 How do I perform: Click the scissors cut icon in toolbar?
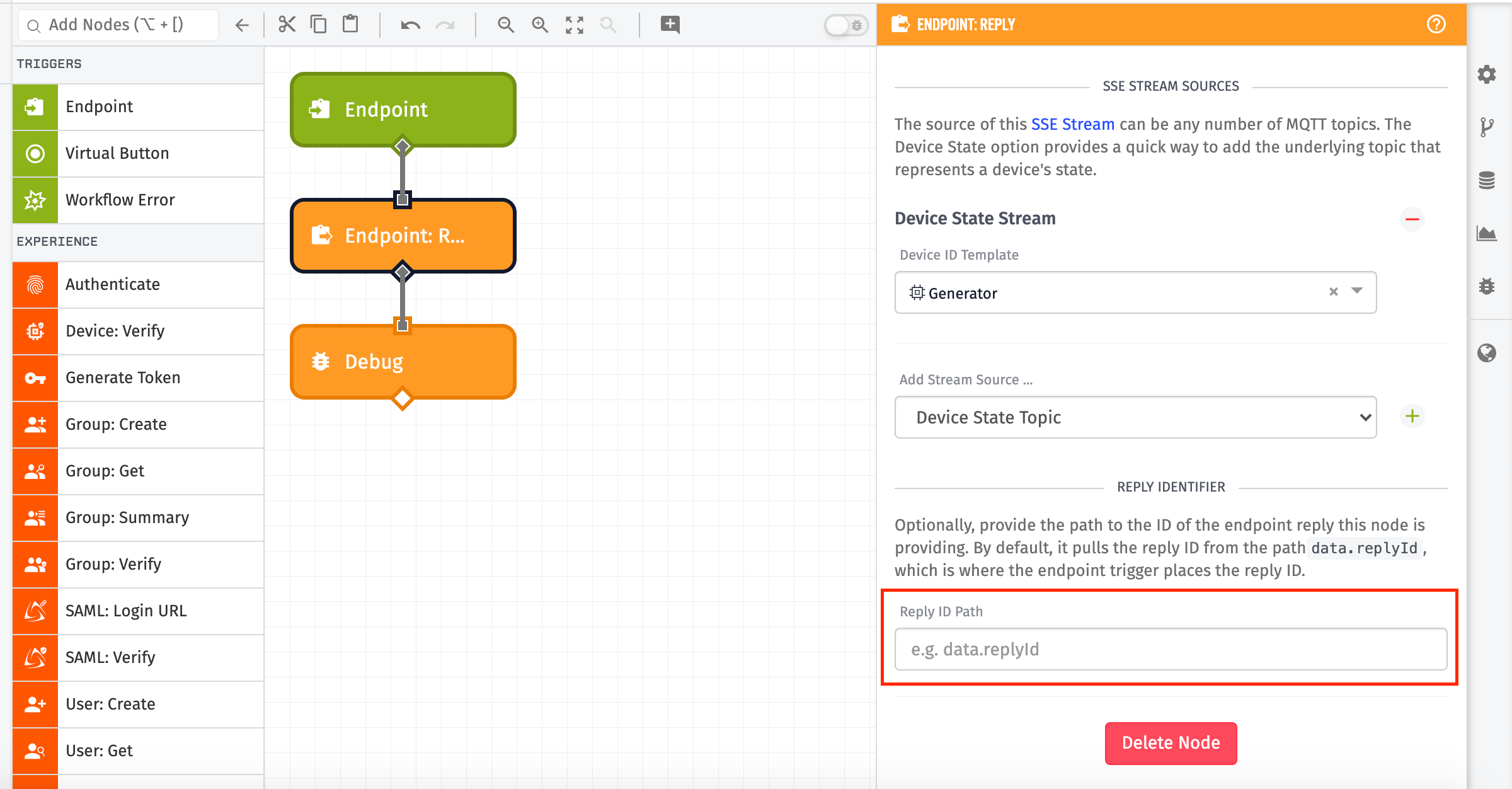click(x=287, y=25)
